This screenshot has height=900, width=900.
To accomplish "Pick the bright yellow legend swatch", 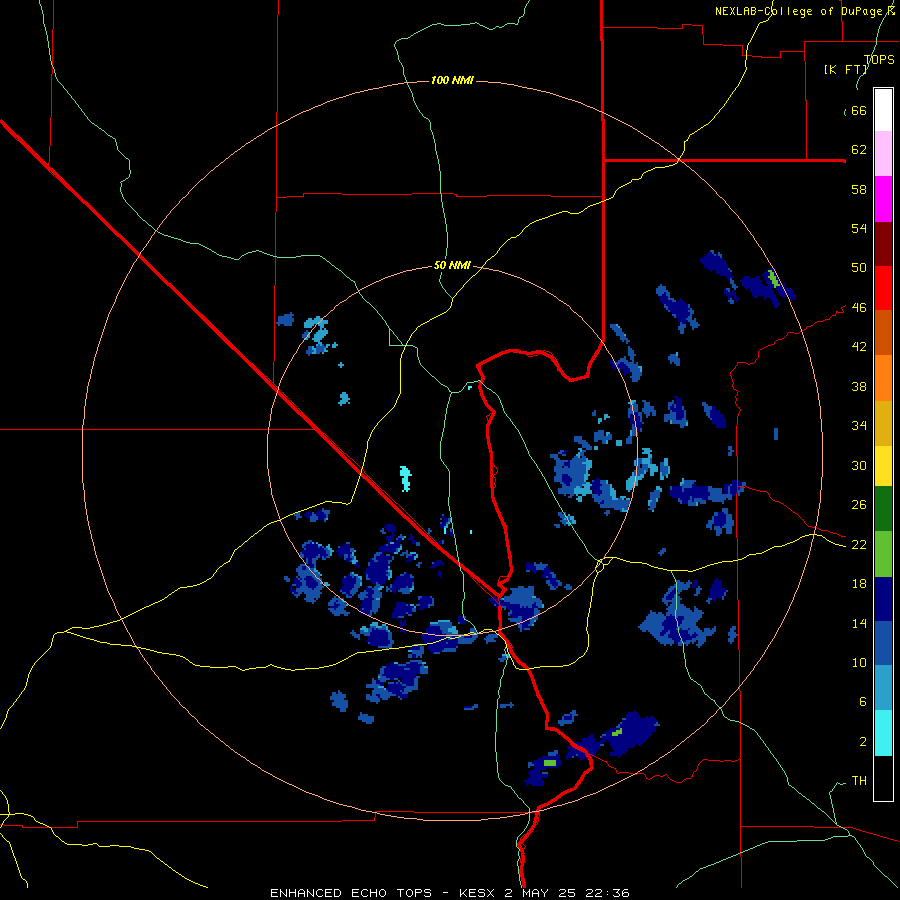I will tap(883, 465).
